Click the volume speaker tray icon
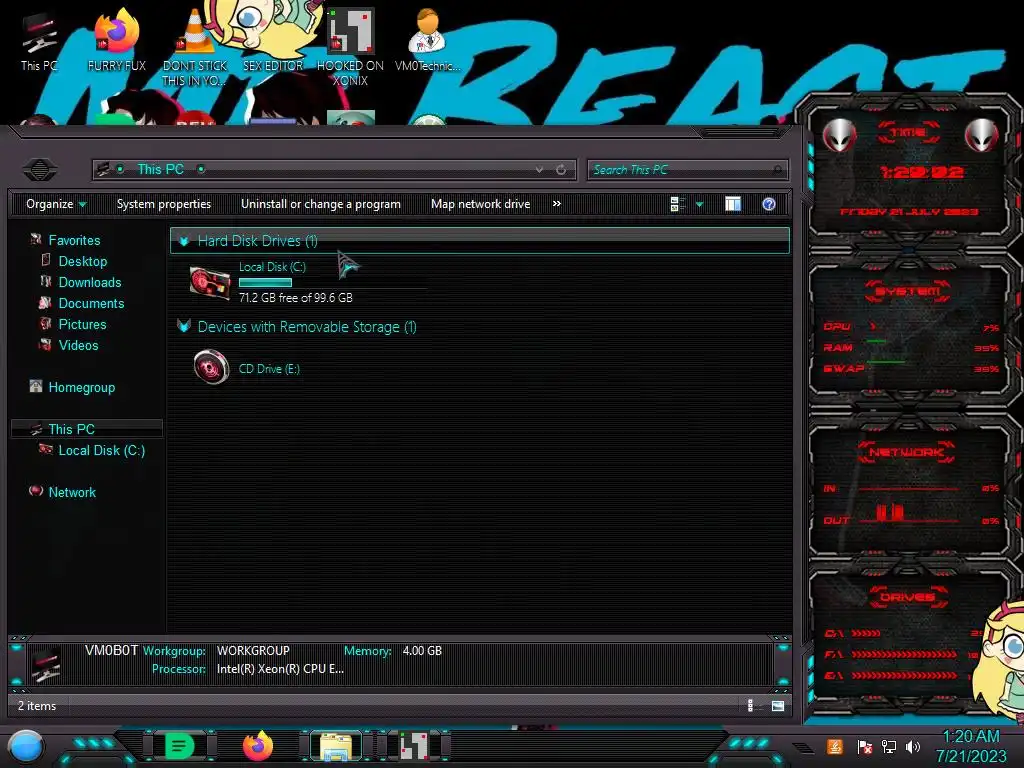1024x768 pixels. [x=913, y=746]
